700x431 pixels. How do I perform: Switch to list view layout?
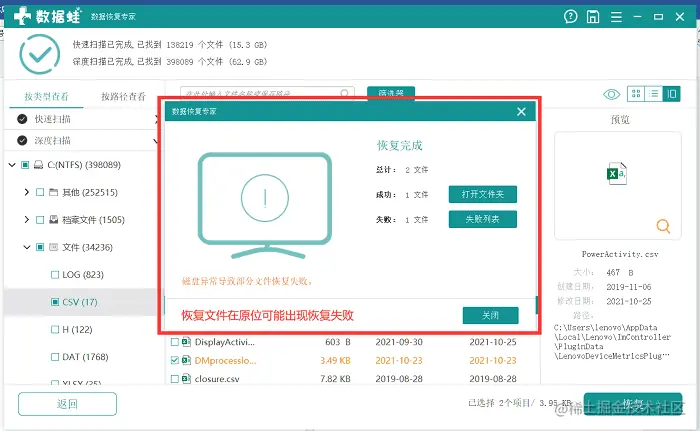click(654, 94)
